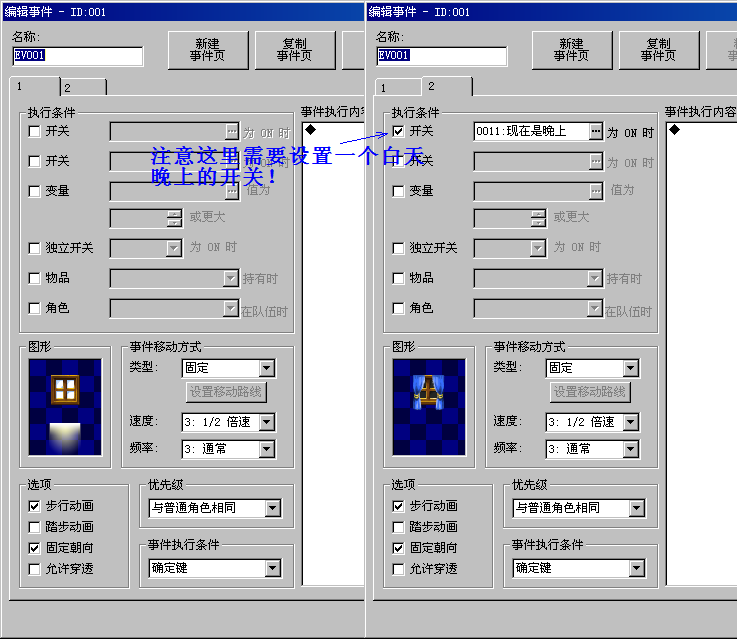The height and width of the screenshot is (639, 737).
Task: Enable second 开关 condition checkbox in left window
Action: [34, 162]
